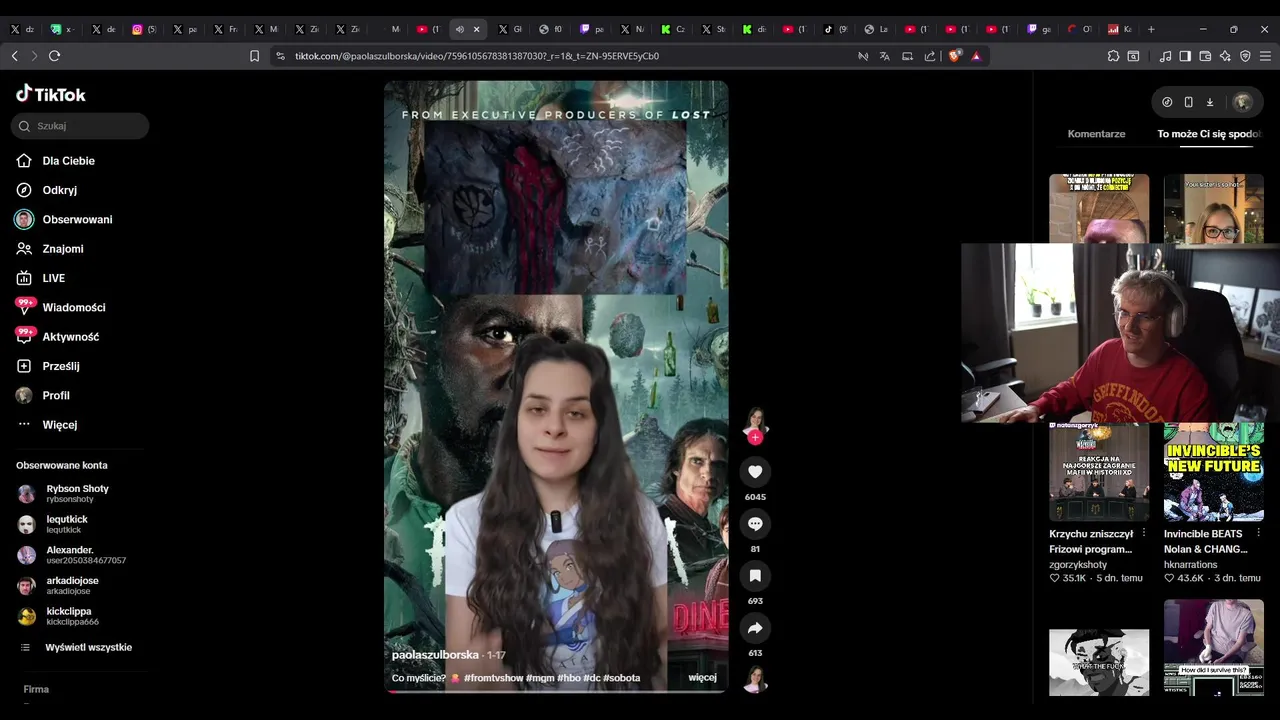
Task: Open the LIVE section
Action: (53, 278)
